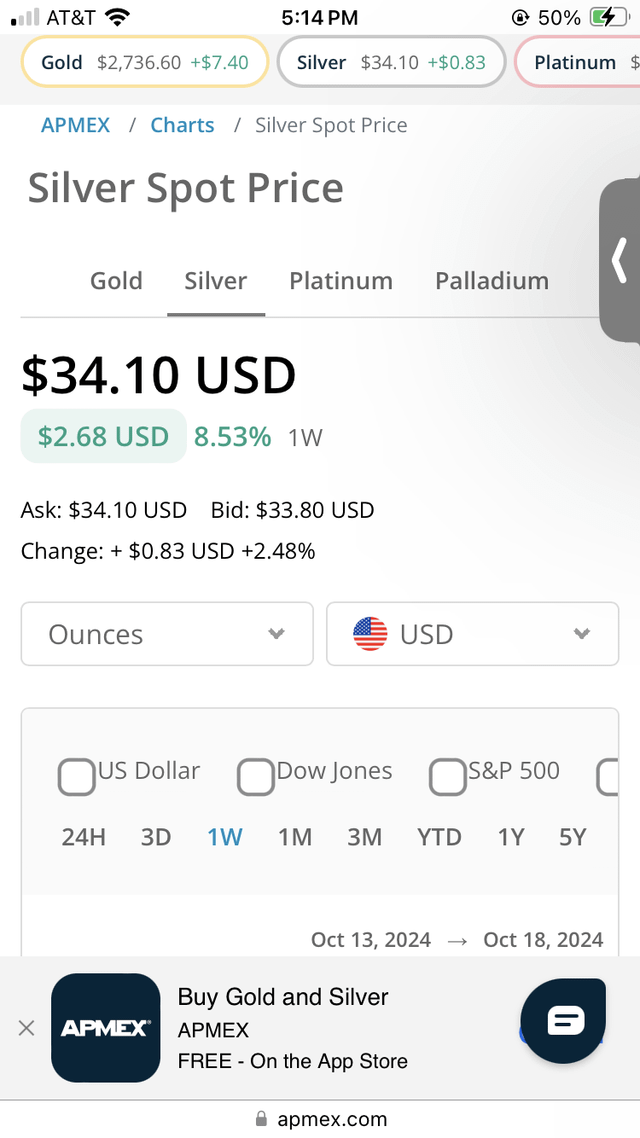Switch to the Gold tab
Image resolution: width=640 pixels, height=1138 pixels.
click(x=116, y=281)
